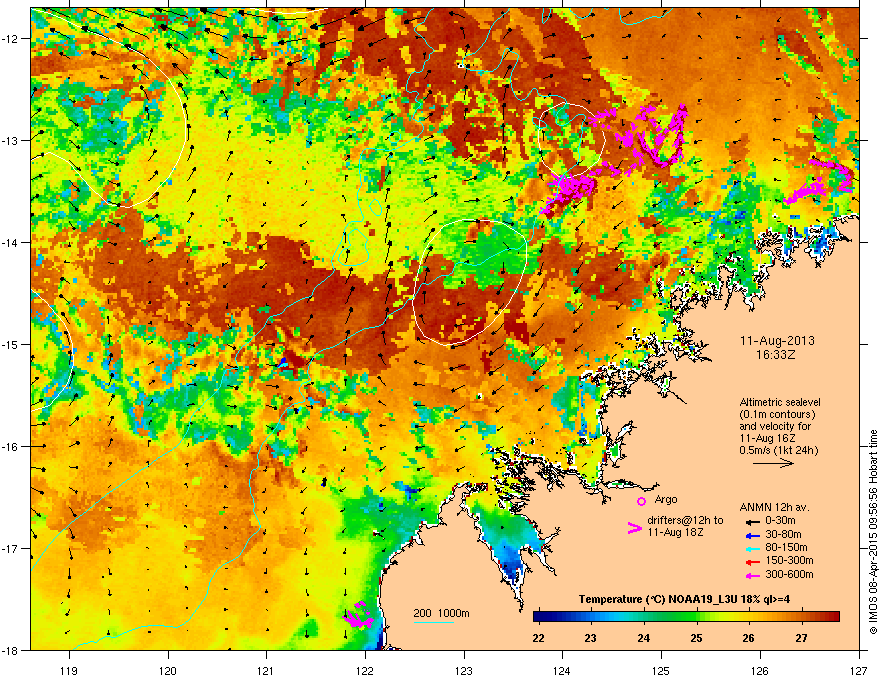Click the blue 30-80m arrow legend symbol
This screenshot has height=680, width=880.
pyautogui.click(x=753, y=535)
